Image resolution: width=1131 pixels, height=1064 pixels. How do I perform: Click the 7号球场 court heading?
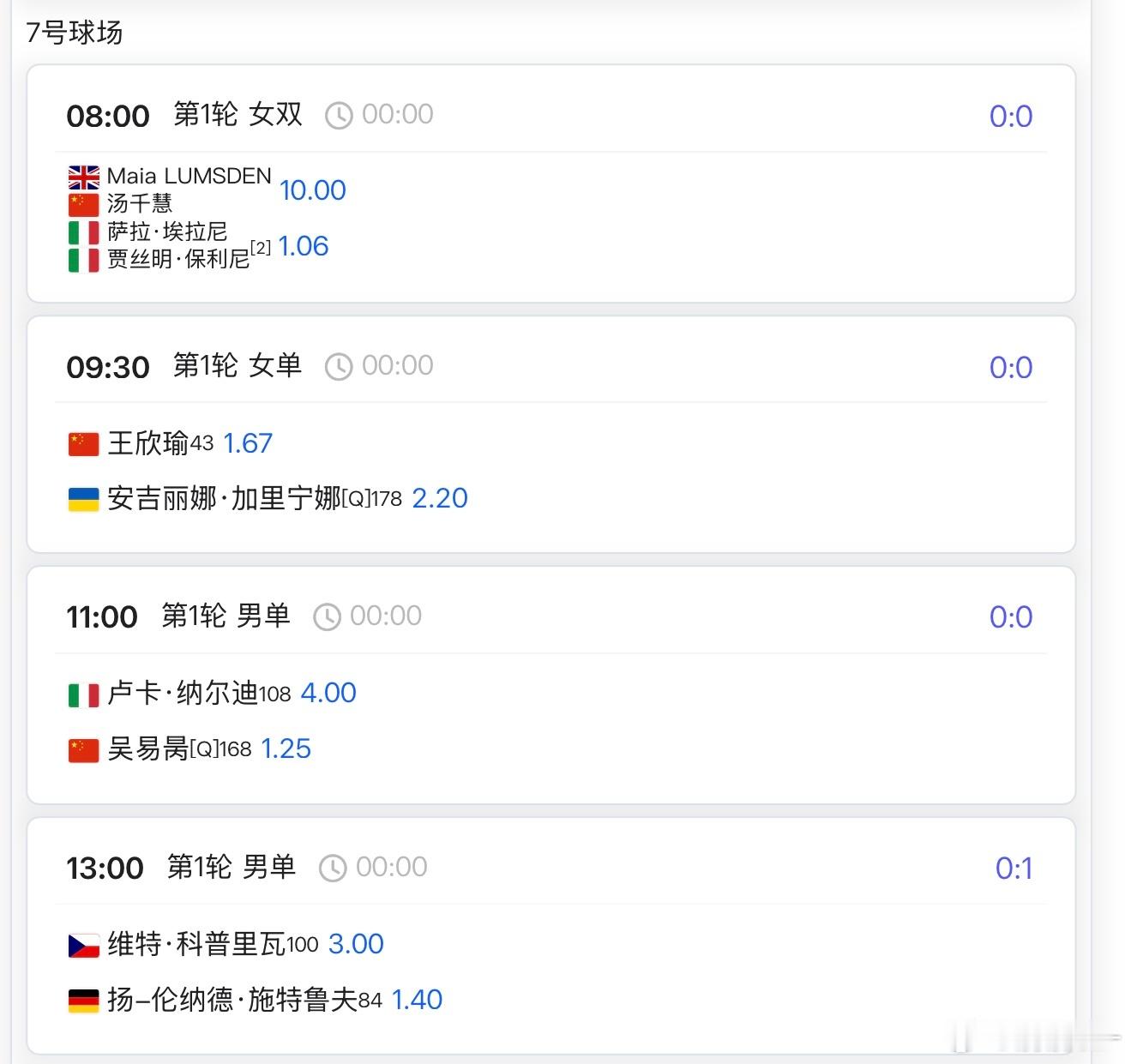(75, 33)
